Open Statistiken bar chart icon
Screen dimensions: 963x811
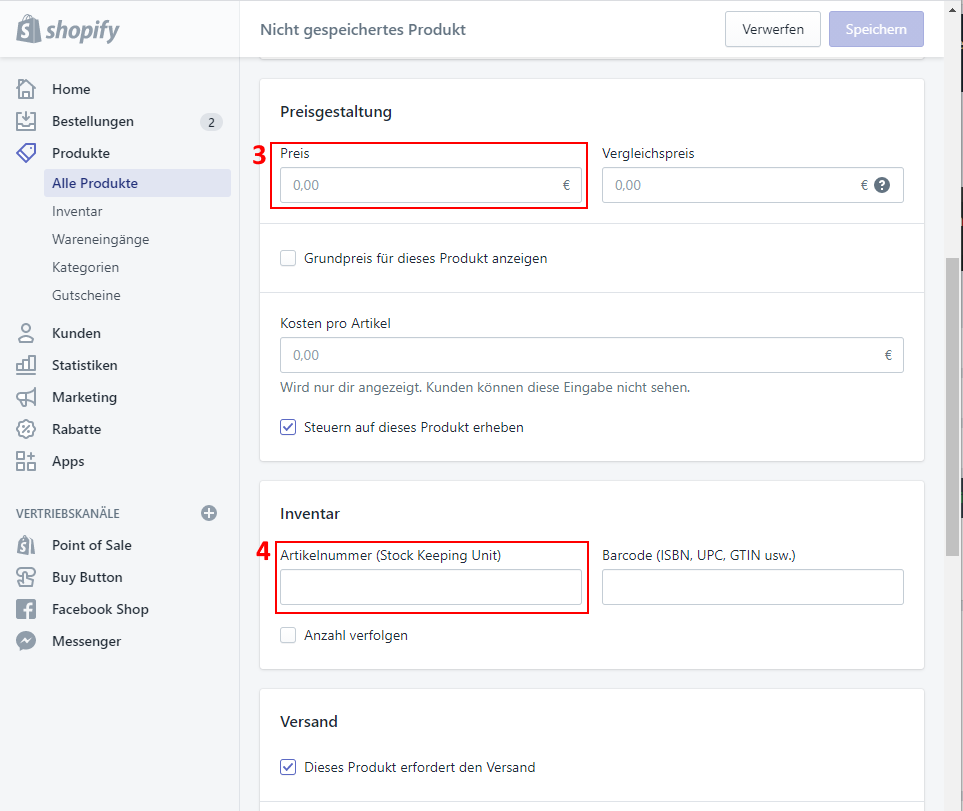26,365
